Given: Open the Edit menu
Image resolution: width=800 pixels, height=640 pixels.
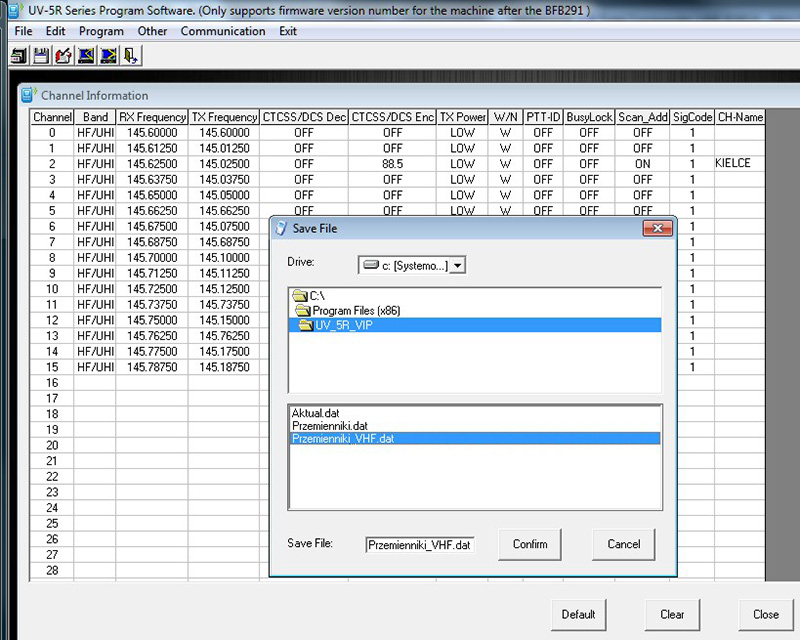Looking at the screenshot, I should point(55,31).
